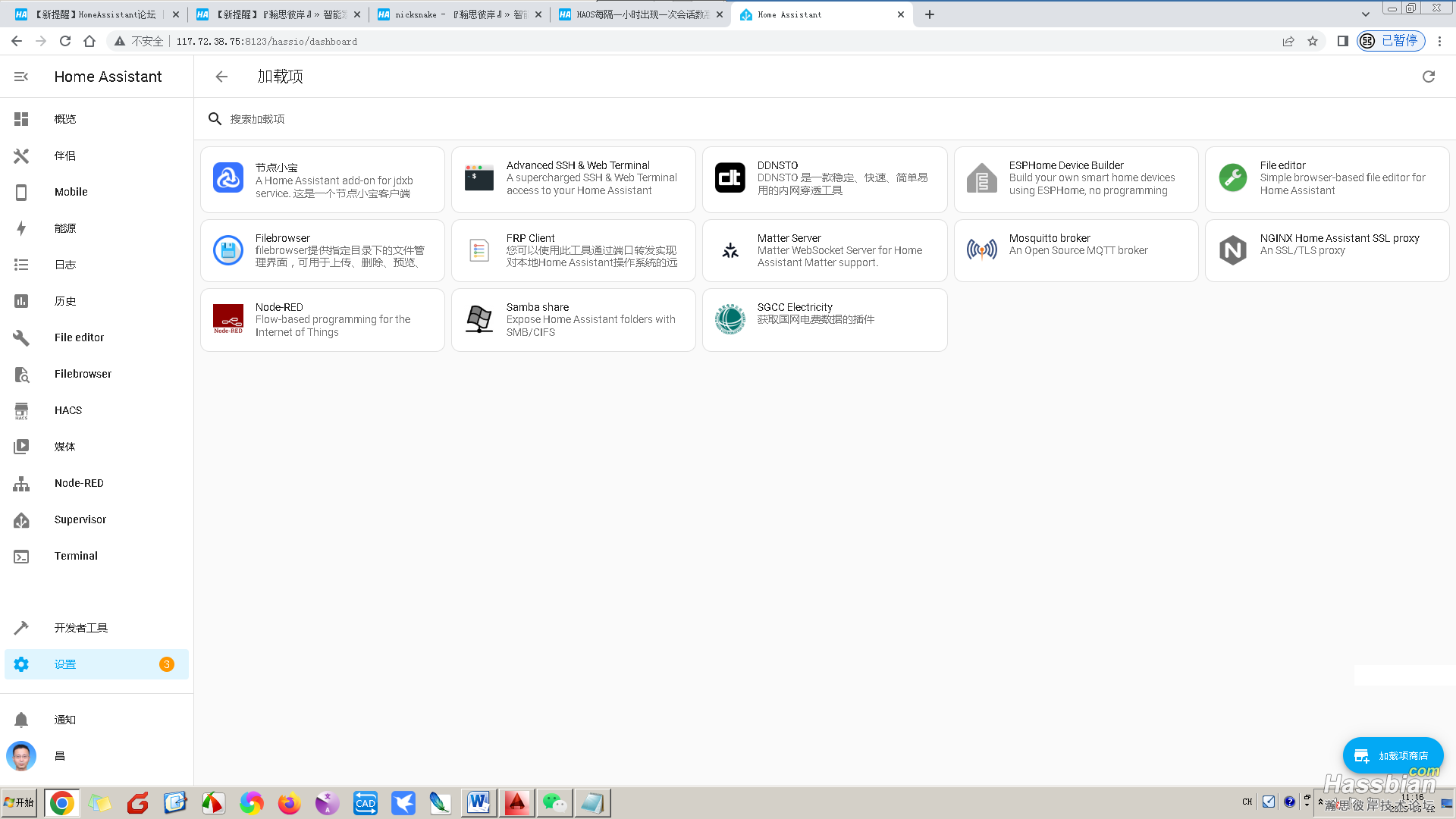
Task: Open Chrome three-dot menu
Action: click(1440, 41)
